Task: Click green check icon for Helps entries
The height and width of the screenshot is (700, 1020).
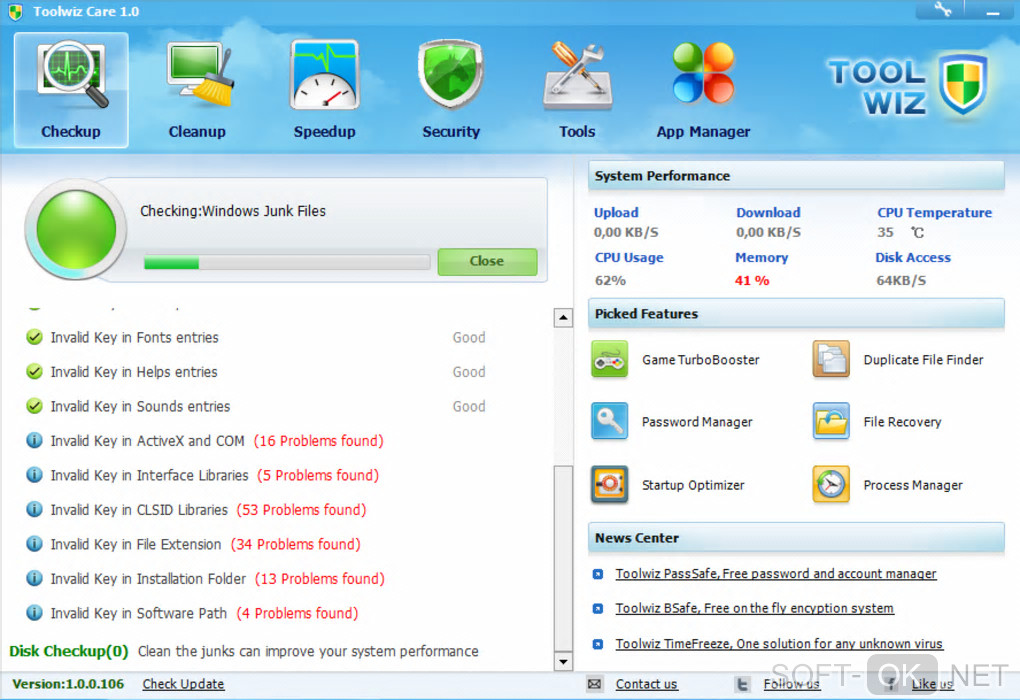Action: (x=34, y=371)
